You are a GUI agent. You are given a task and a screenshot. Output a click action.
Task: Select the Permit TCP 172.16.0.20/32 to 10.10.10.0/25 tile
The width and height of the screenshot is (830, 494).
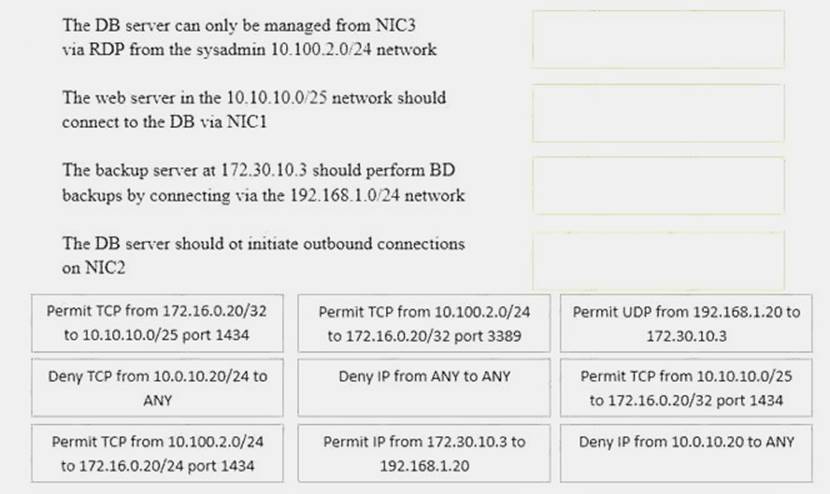(x=159, y=323)
